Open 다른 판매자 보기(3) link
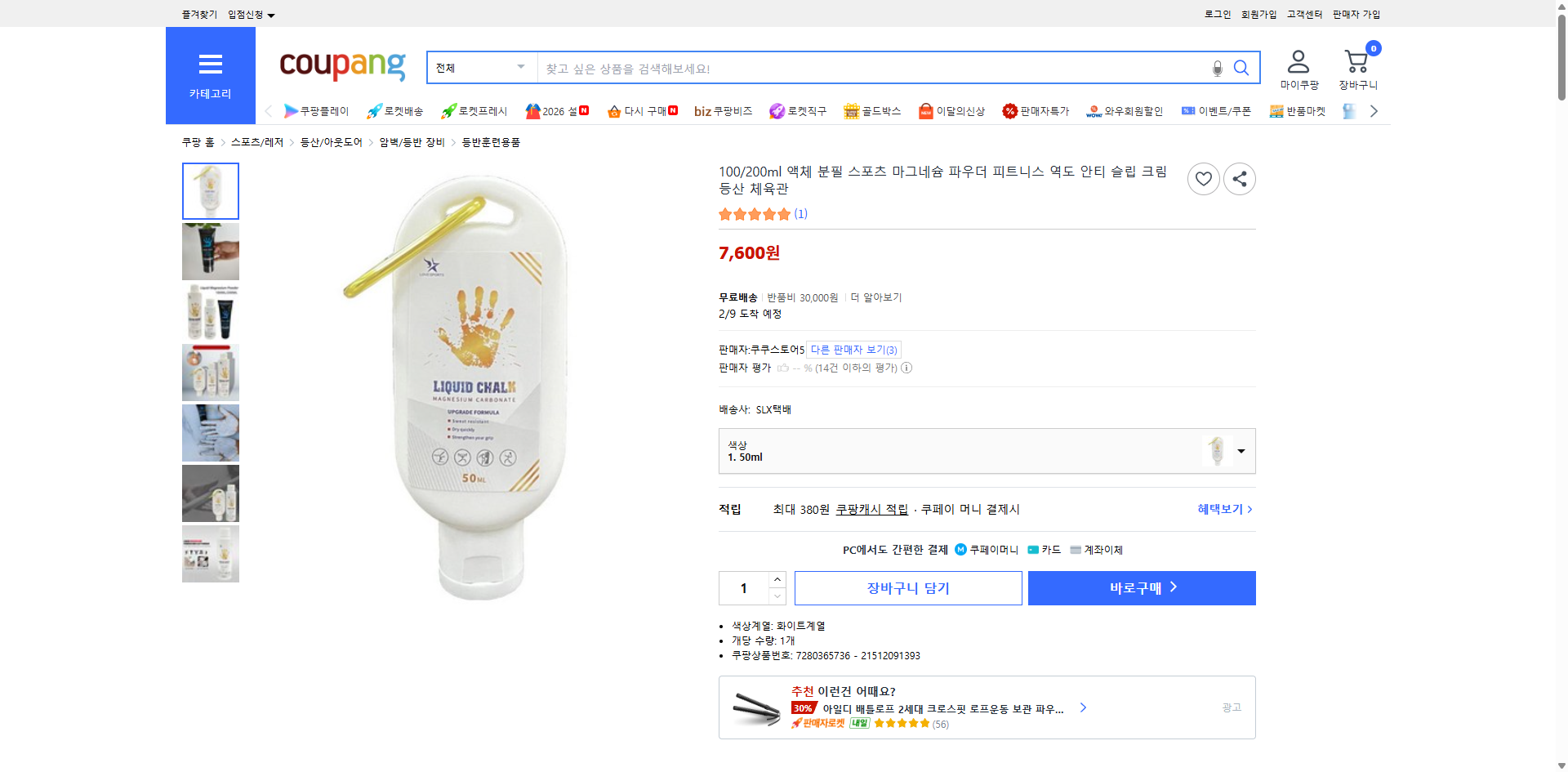The image size is (1568, 772). (x=853, y=350)
